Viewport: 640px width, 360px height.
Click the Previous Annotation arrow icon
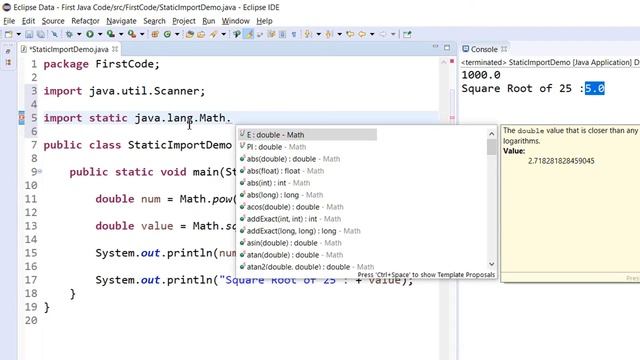(329, 34)
